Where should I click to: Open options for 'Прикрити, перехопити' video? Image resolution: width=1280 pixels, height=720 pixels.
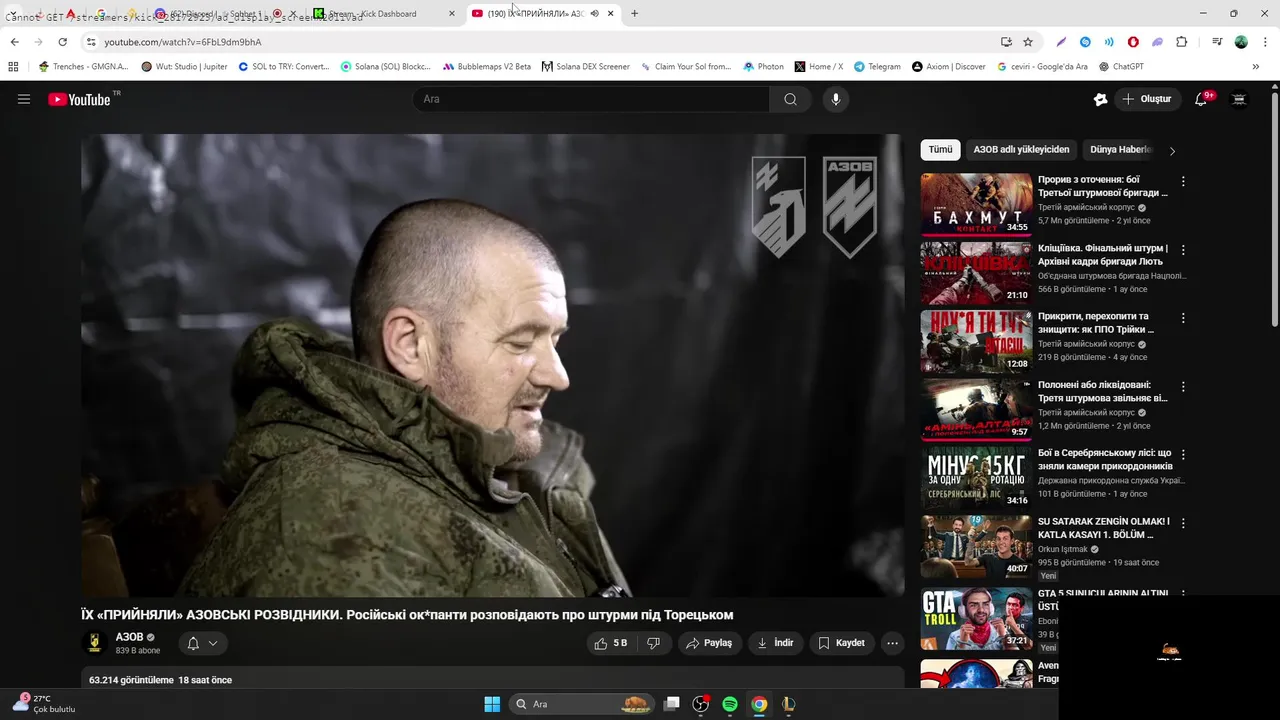coord(1183,318)
